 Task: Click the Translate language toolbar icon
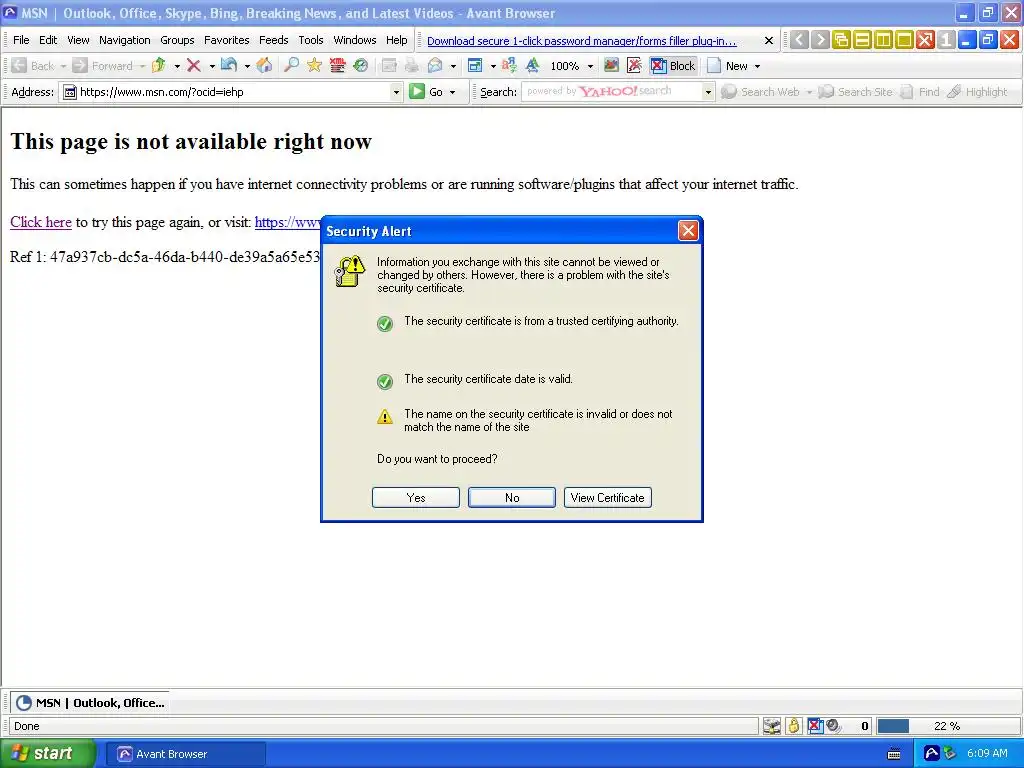(x=509, y=65)
